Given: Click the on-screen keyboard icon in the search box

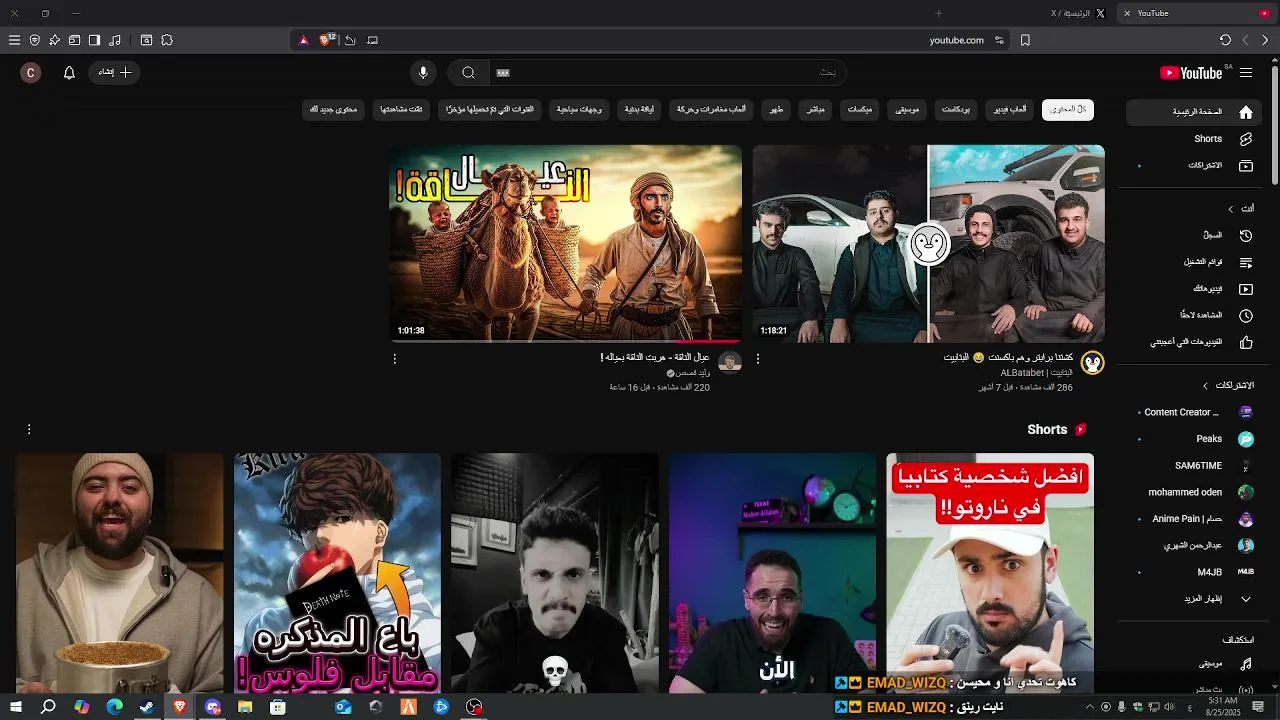Looking at the screenshot, I should (503, 73).
